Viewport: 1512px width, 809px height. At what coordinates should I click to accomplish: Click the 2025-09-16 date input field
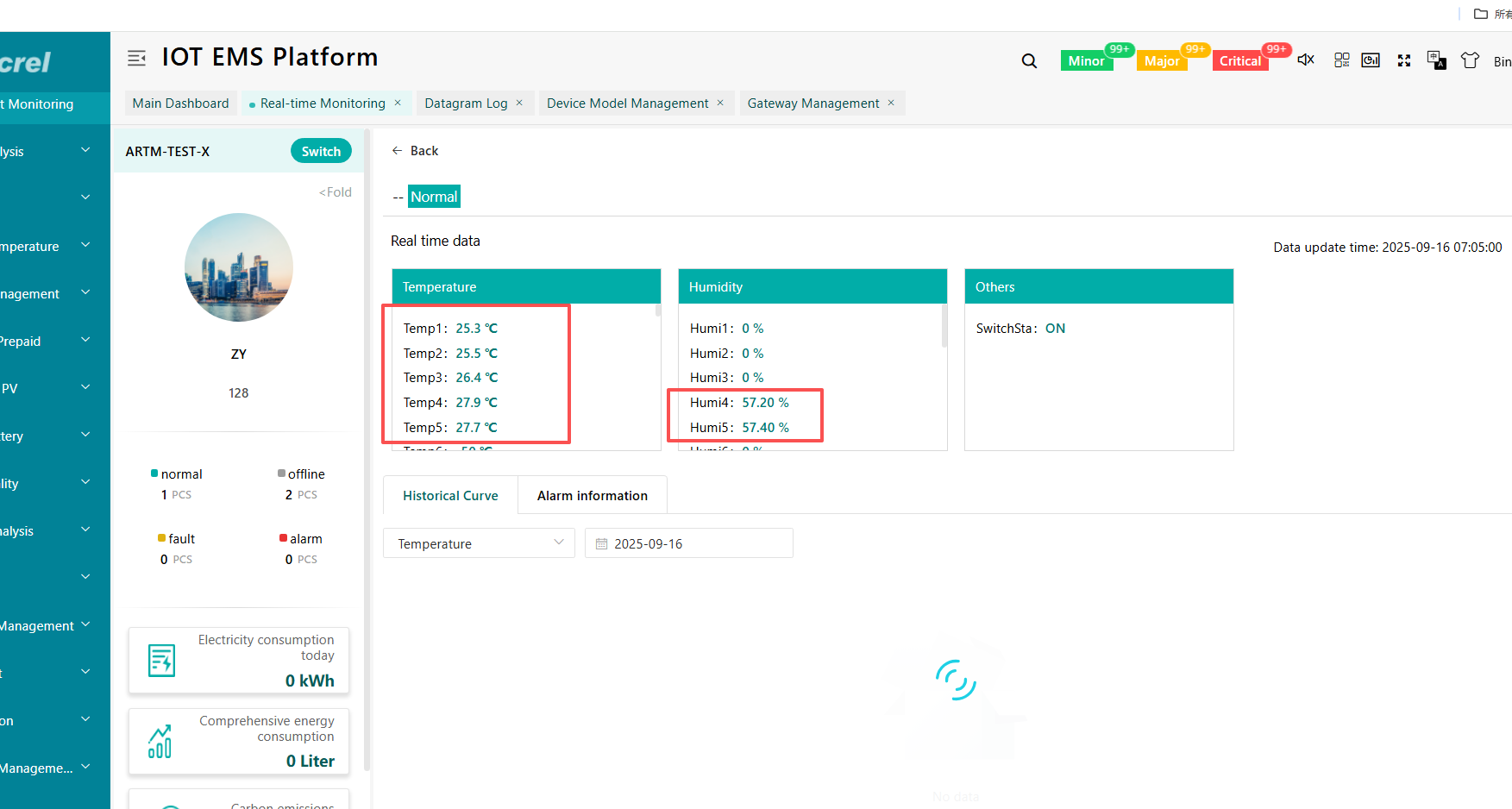tap(688, 543)
